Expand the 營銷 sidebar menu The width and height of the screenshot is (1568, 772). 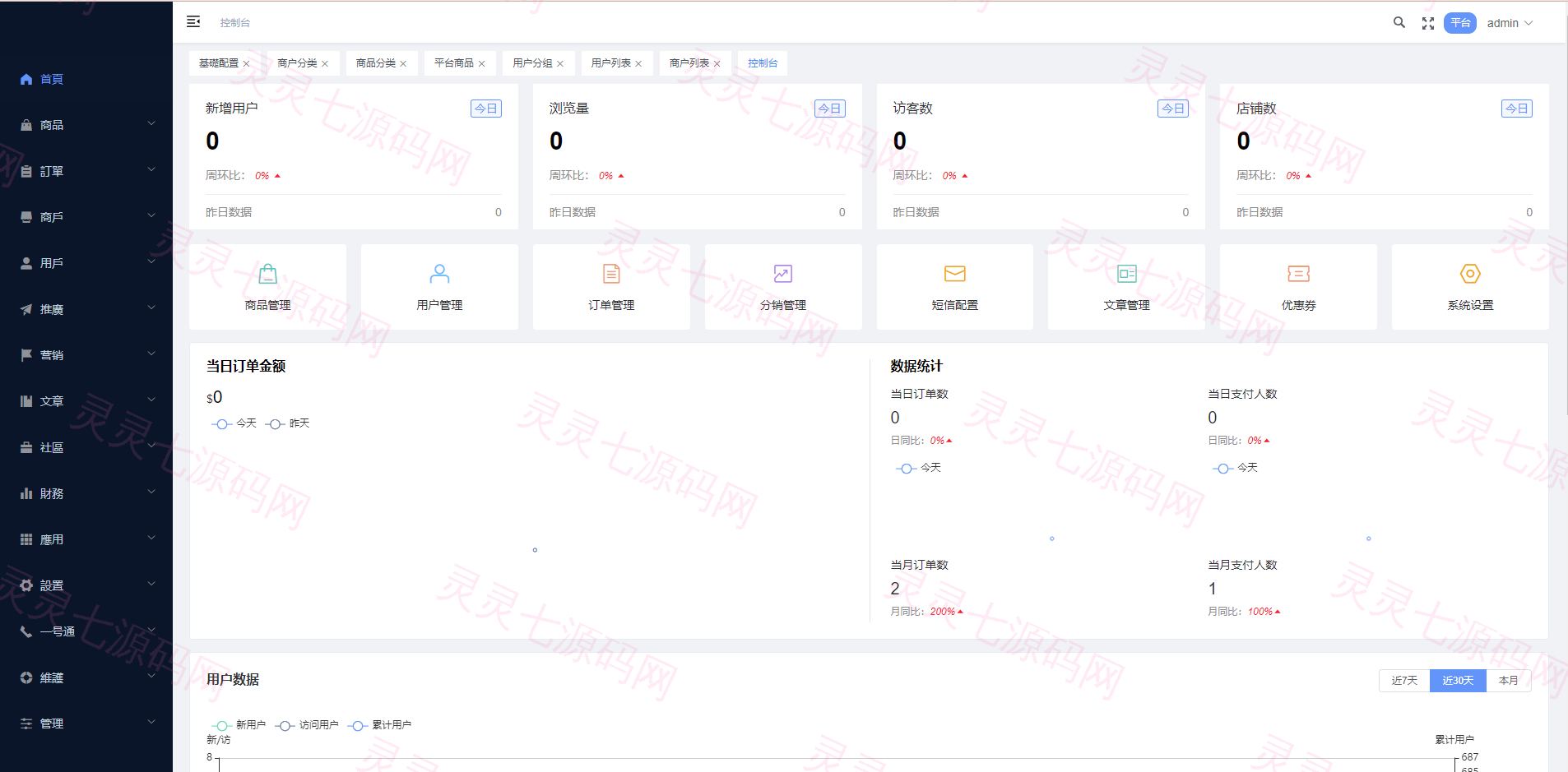click(x=86, y=355)
